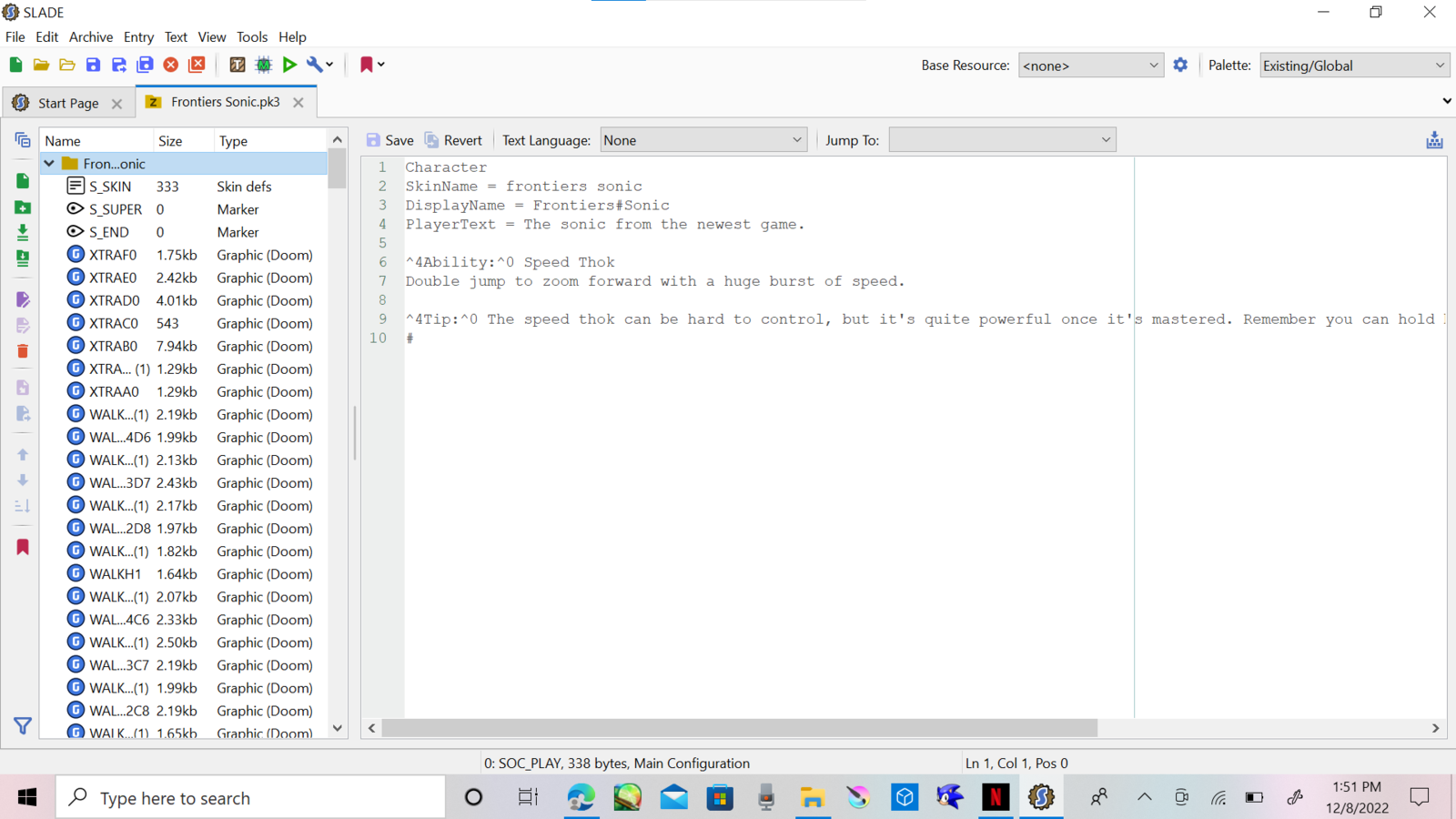1456x819 pixels.
Task: Open File Explorer from the taskbar
Action: click(x=812, y=798)
